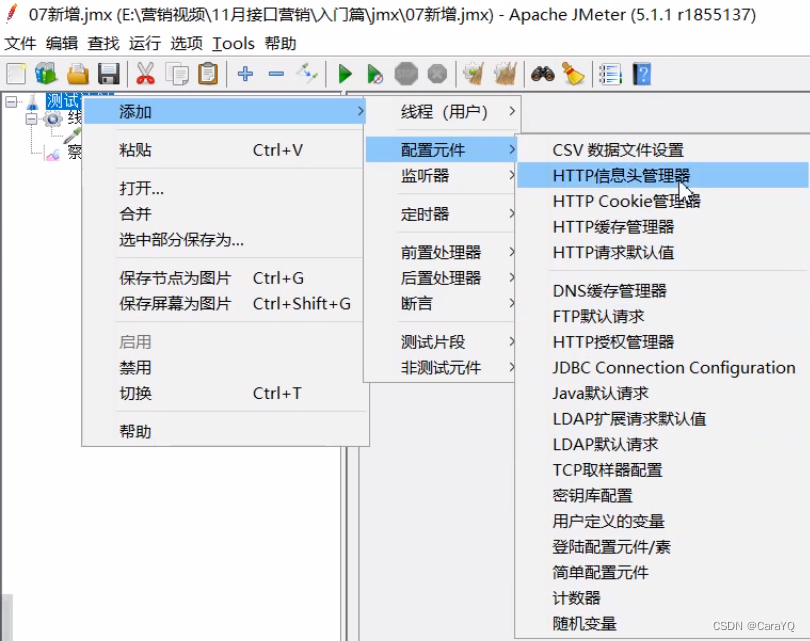Click the Copy toolbar icon

pos(177,74)
